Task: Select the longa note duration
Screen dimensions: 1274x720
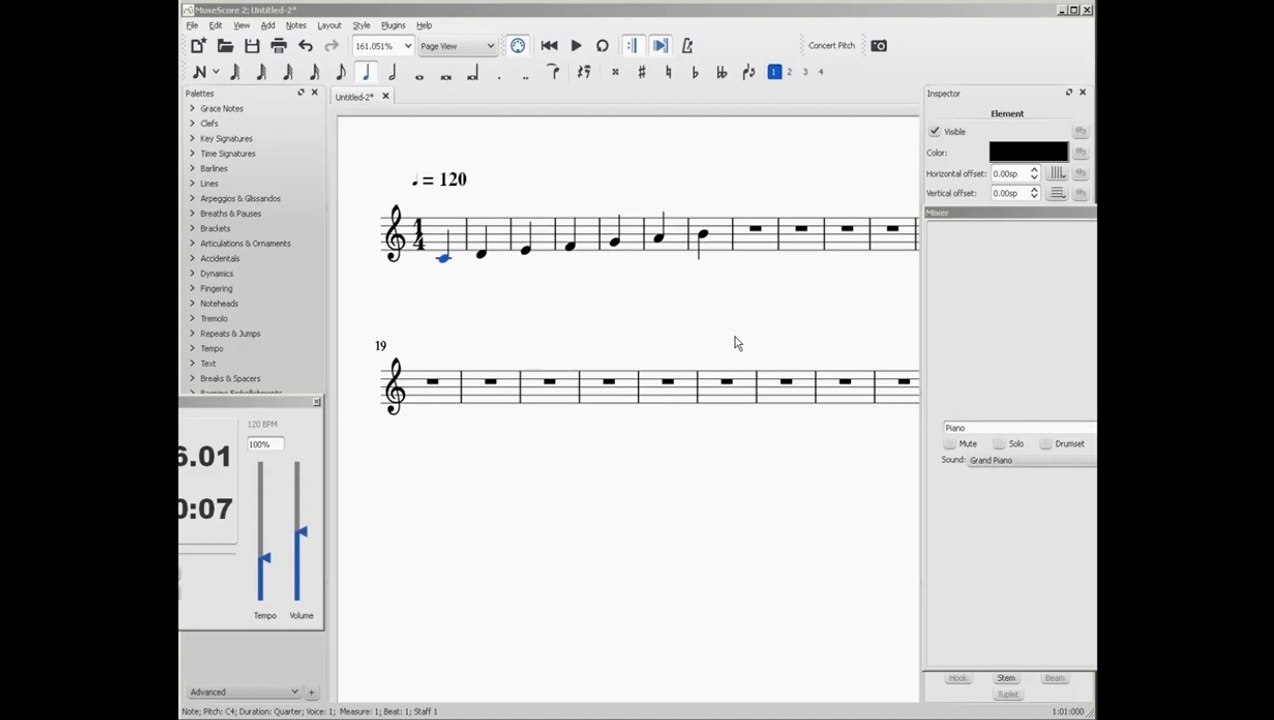Action: tap(472, 73)
